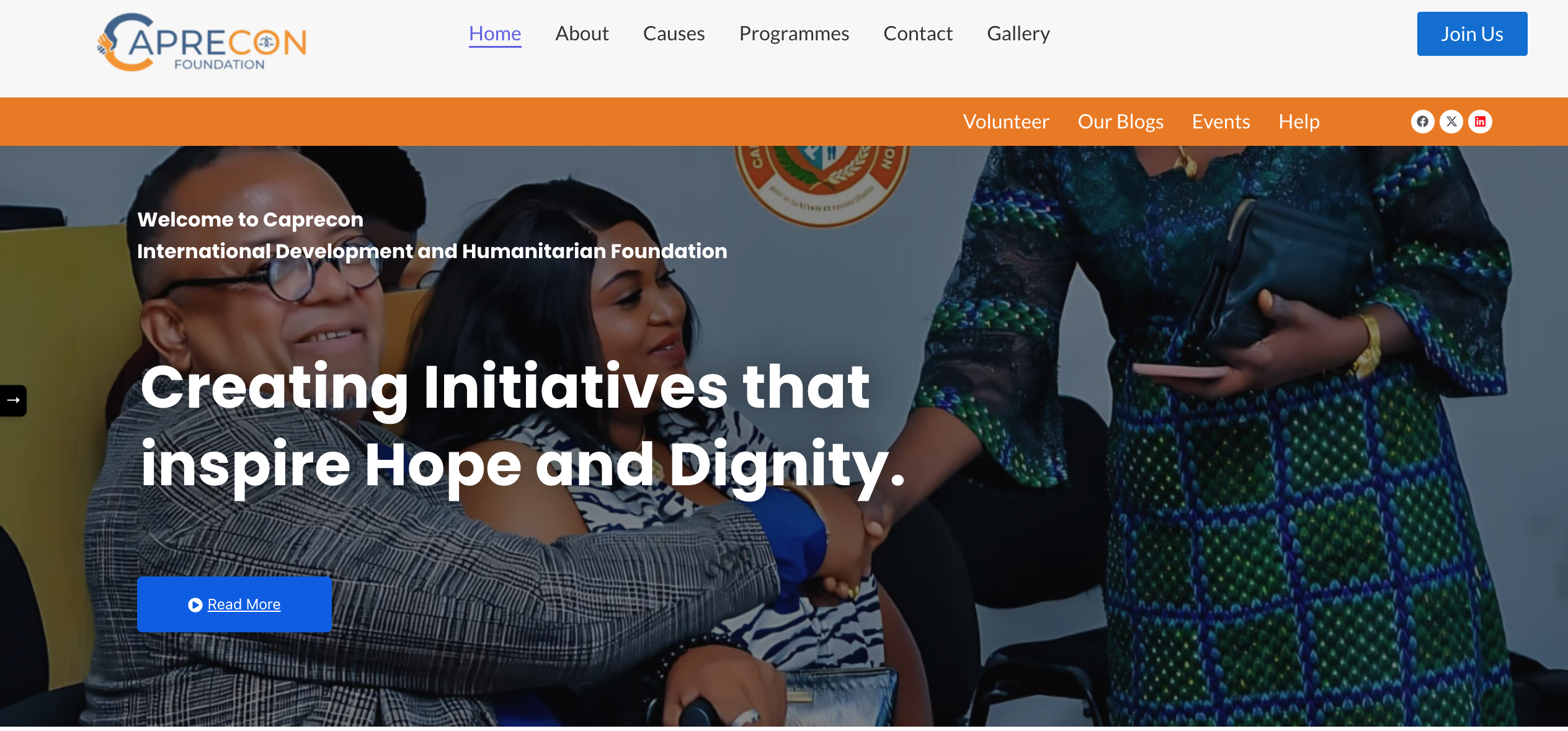Click the Join Us button

1472,34
